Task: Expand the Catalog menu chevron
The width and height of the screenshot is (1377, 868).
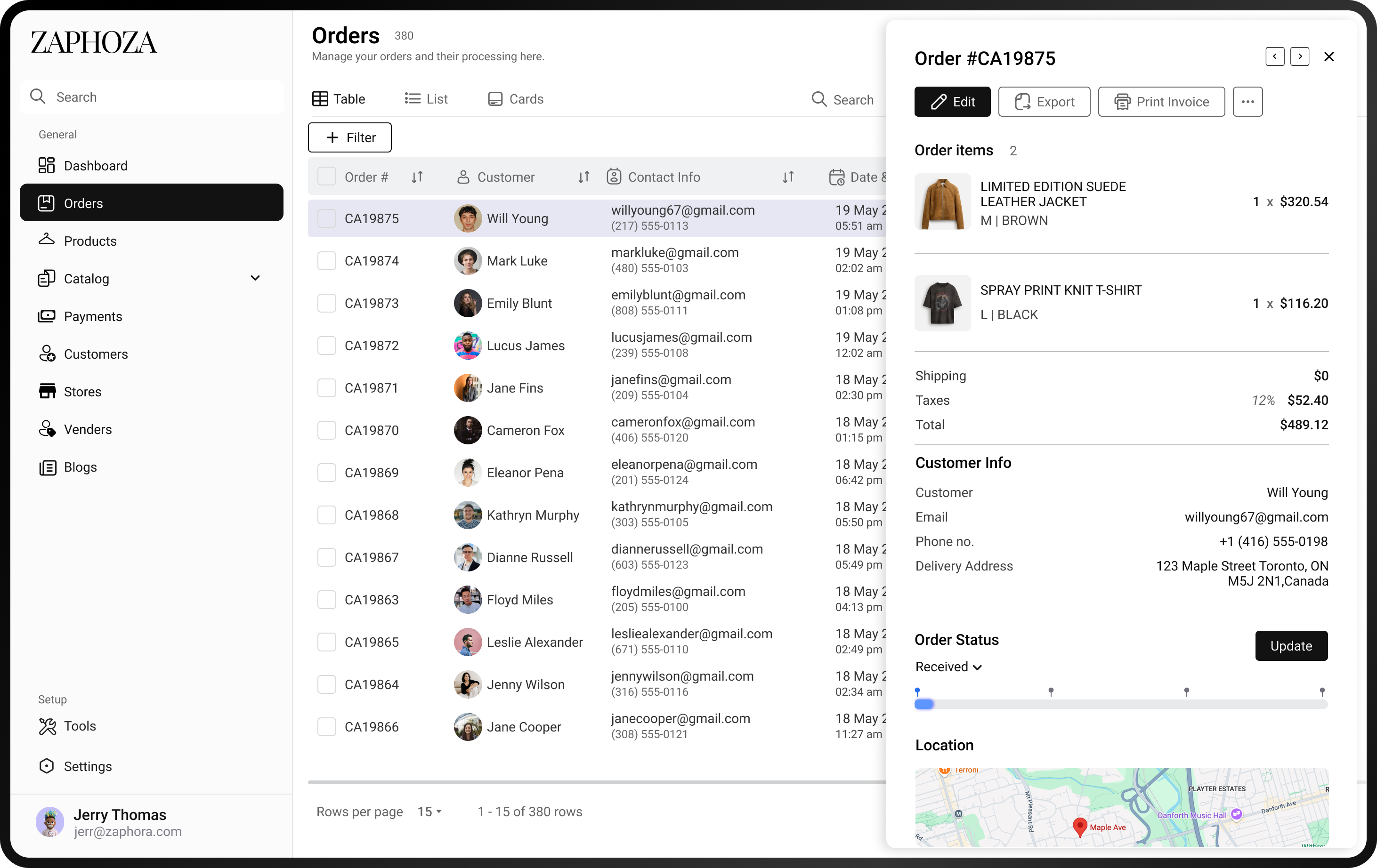Action: coord(255,278)
